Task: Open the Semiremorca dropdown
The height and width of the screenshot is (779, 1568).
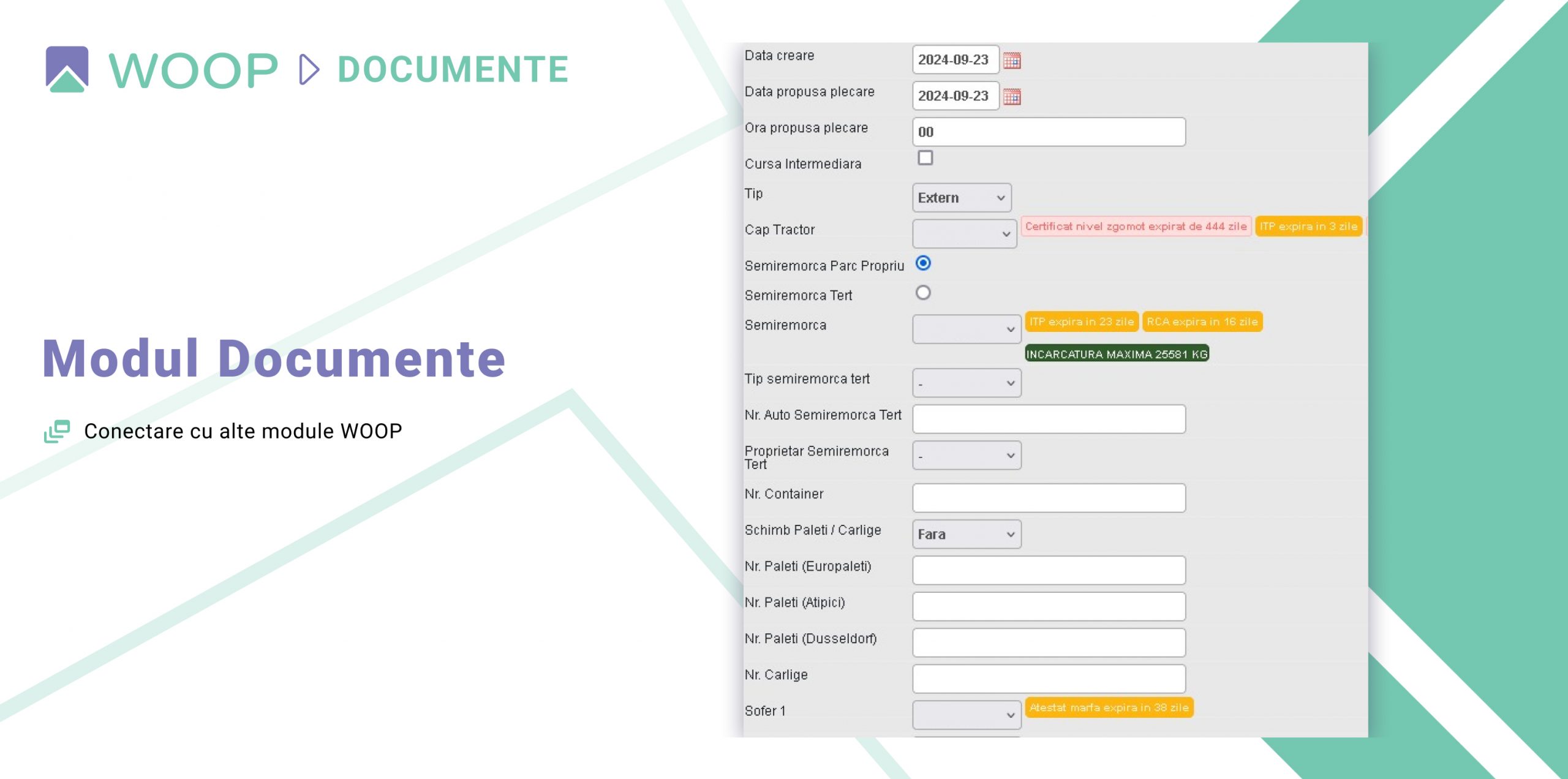Action: tap(967, 329)
